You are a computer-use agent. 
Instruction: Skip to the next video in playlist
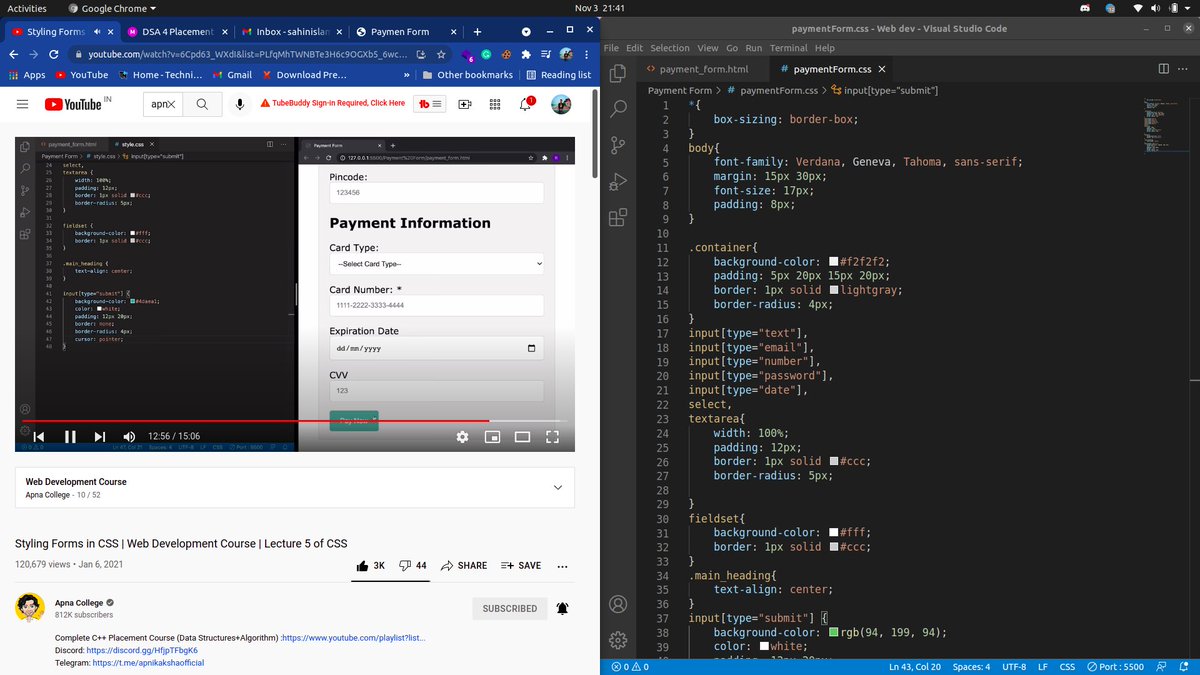coord(100,437)
